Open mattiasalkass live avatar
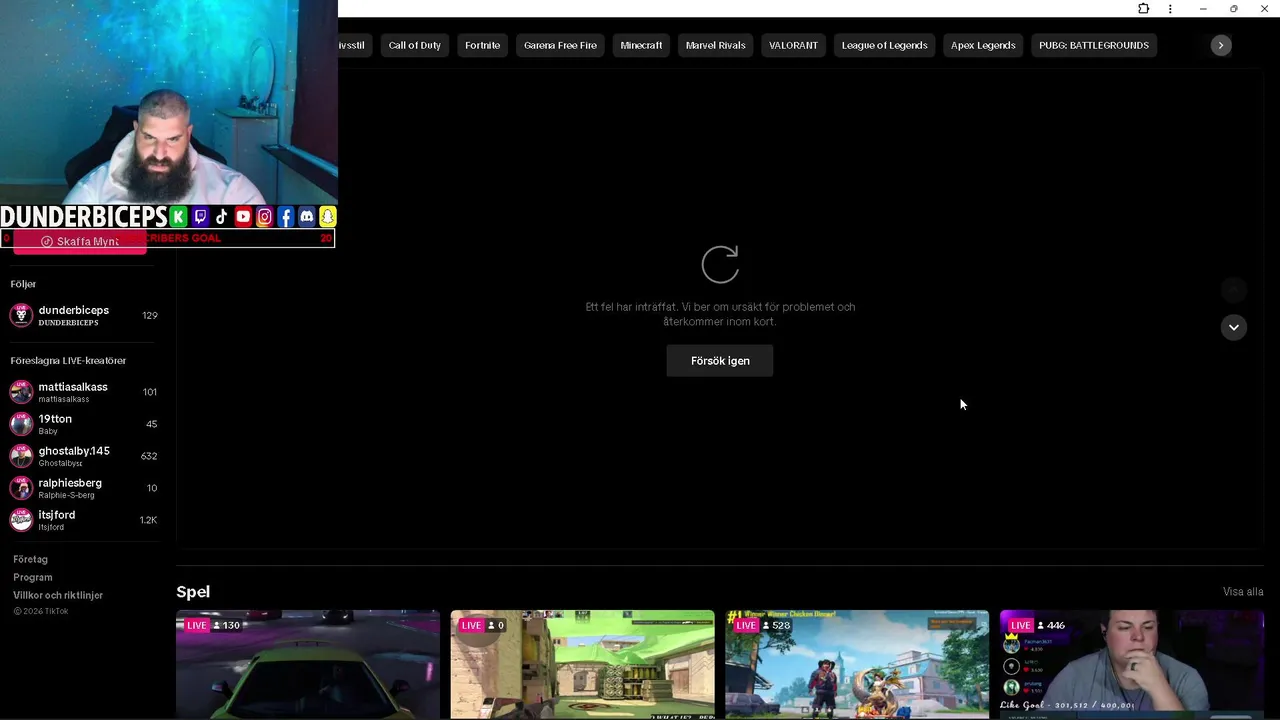This screenshot has height=720, width=1280. coord(21,392)
